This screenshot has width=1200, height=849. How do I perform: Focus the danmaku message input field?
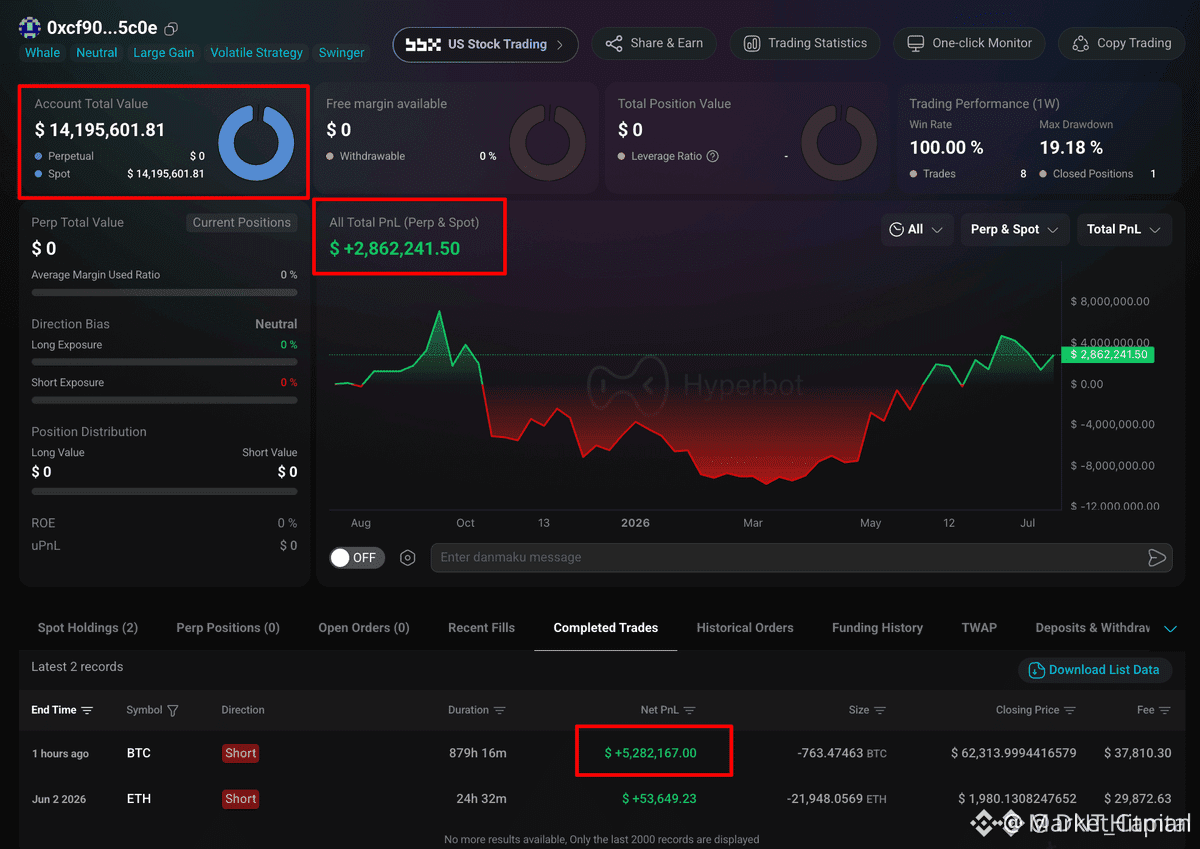(x=790, y=558)
